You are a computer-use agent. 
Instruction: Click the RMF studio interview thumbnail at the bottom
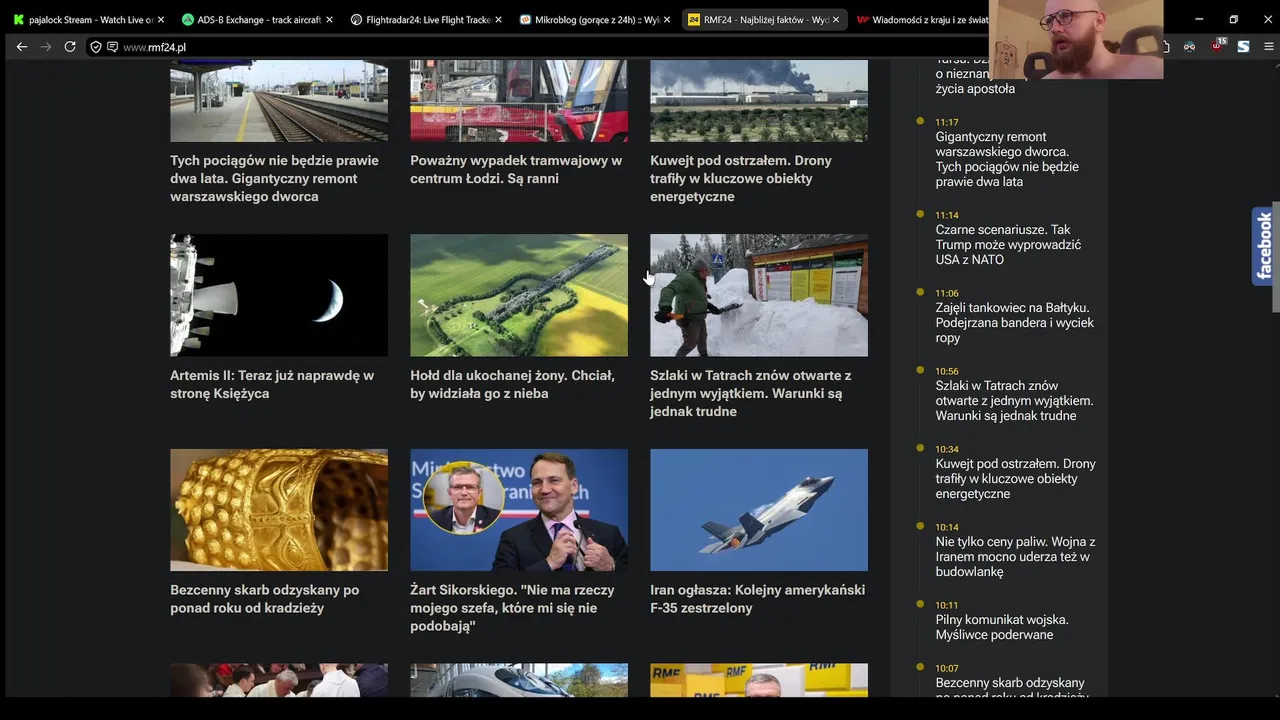pyautogui.click(x=759, y=680)
